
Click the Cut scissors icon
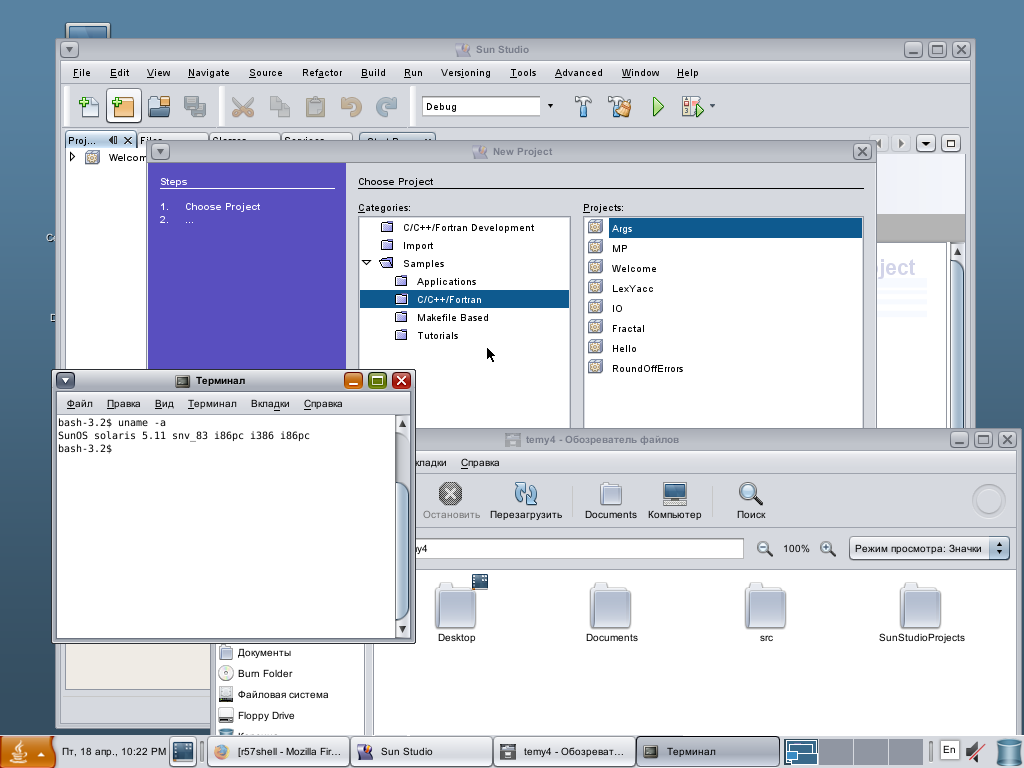[243, 106]
